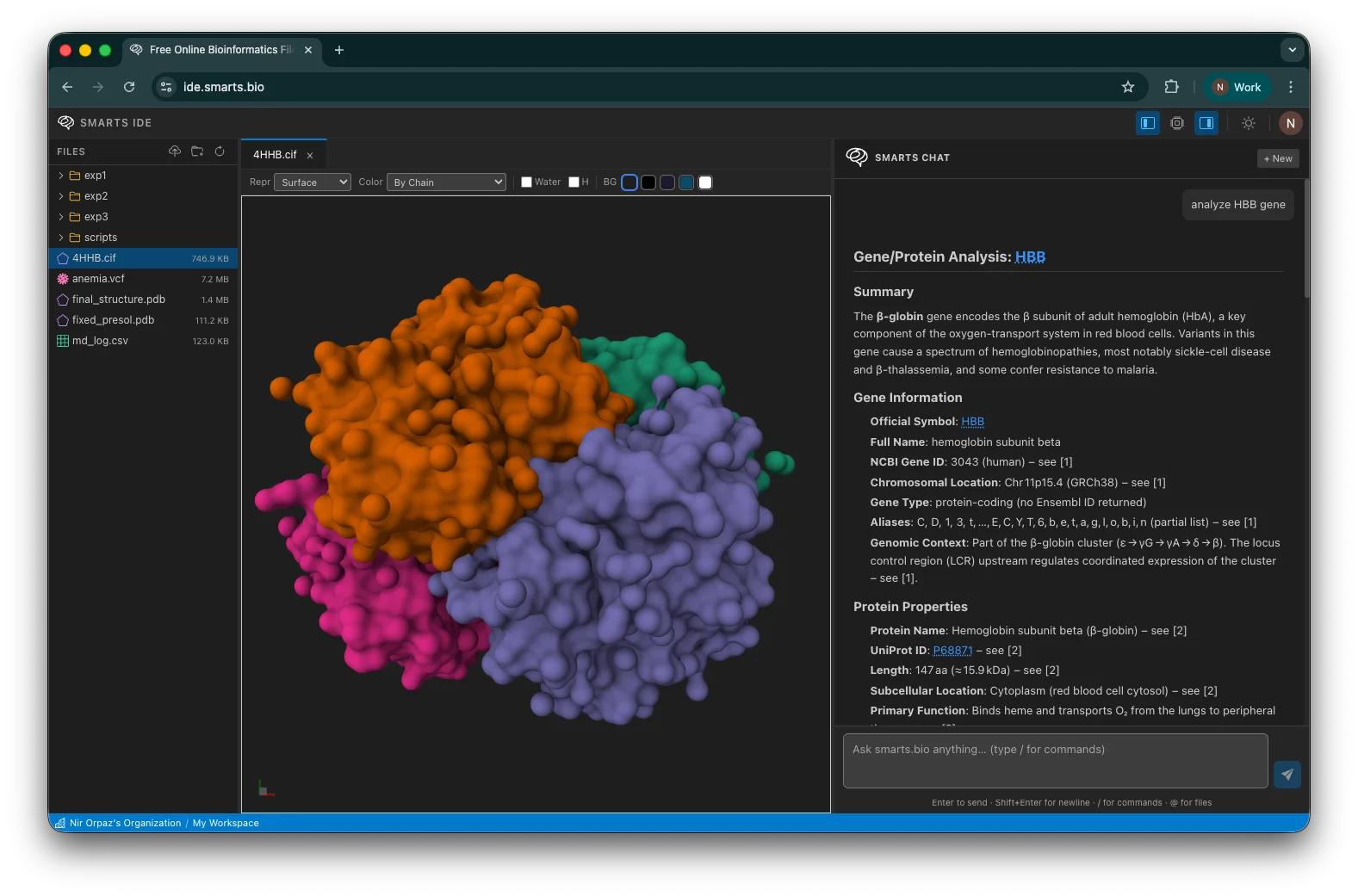The height and width of the screenshot is (896, 1358).
Task: Open the N user avatar in the app header
Action: click(1290, 123)
